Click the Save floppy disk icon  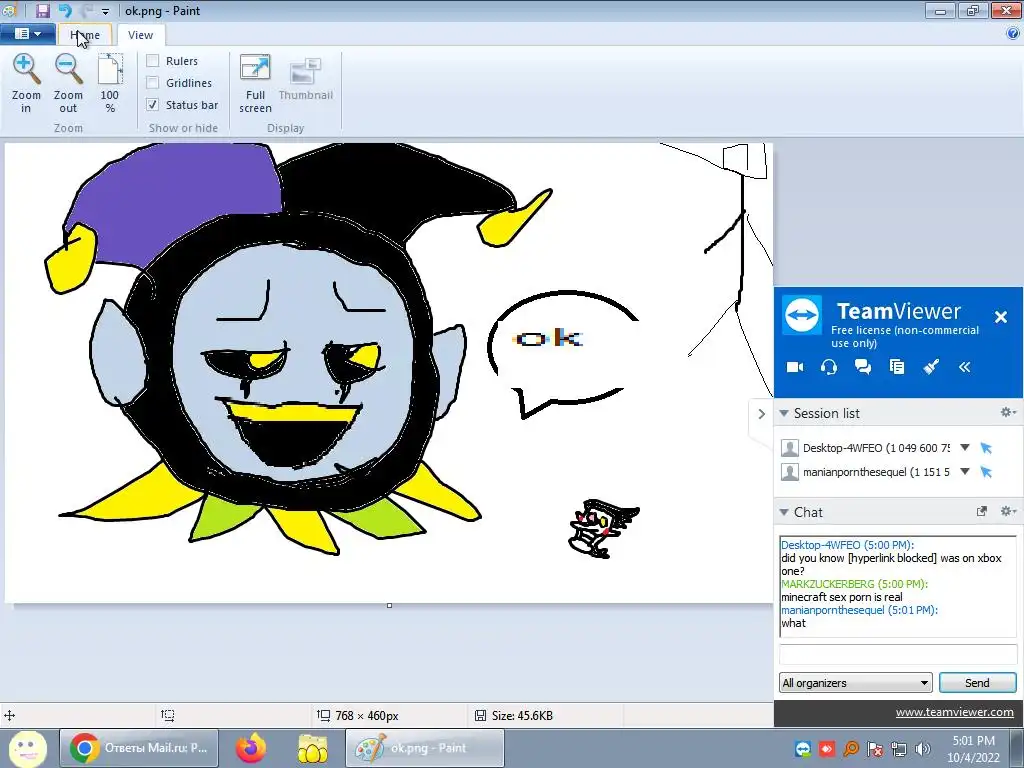(x=42, y=10)
